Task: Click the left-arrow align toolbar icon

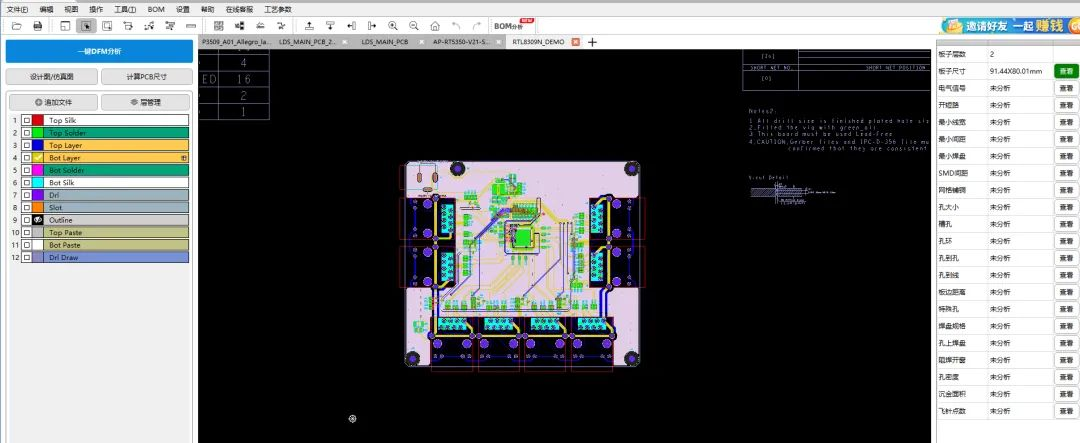Action: click(x=351, y=26)
